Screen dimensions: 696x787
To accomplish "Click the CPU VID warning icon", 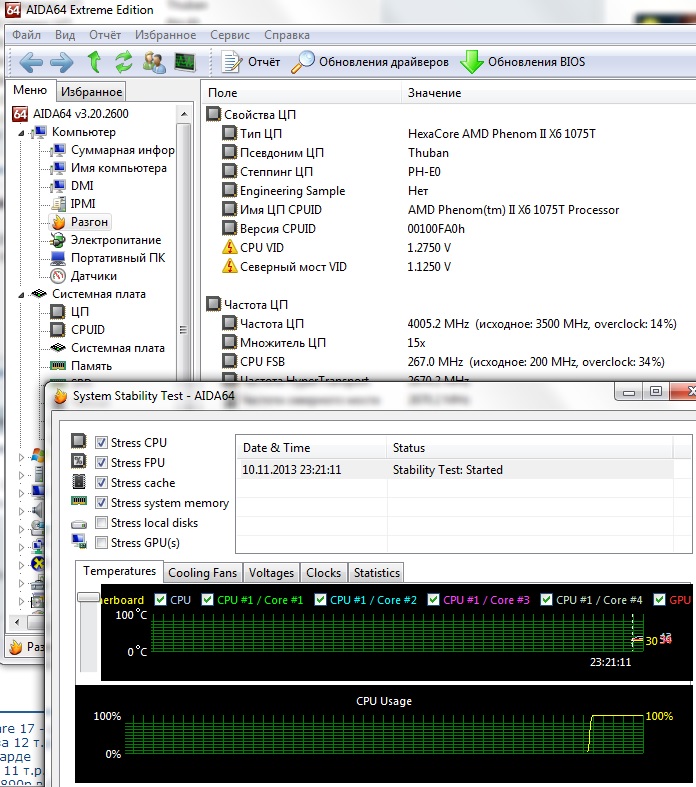I will click(x=229, y=247).
